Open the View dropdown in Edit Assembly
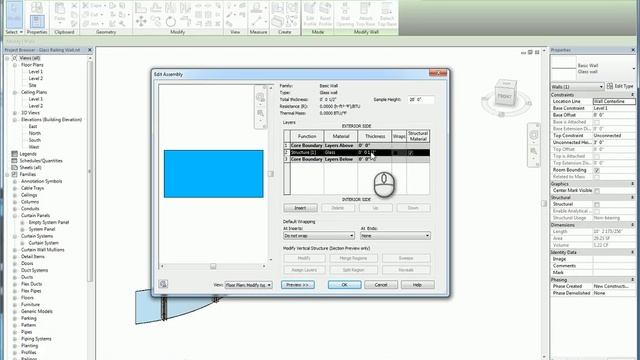The width and height of the screenshot is (640, 360). click(248, 285)
